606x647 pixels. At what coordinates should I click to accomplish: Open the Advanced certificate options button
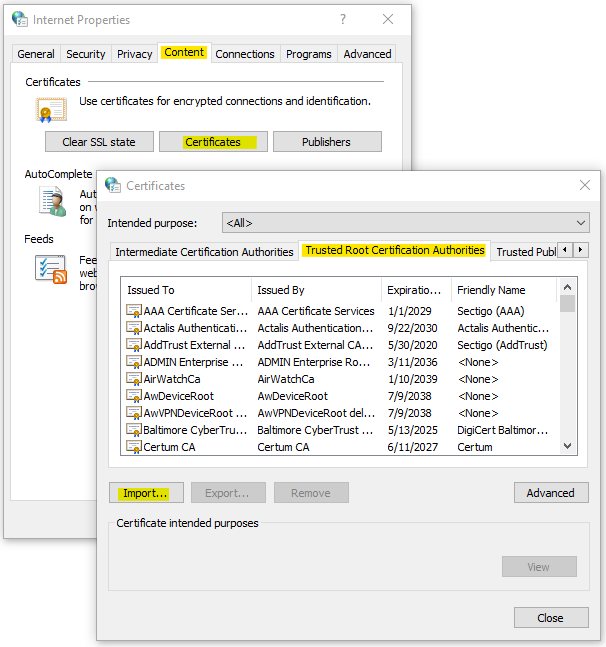(x=550, y=493)
